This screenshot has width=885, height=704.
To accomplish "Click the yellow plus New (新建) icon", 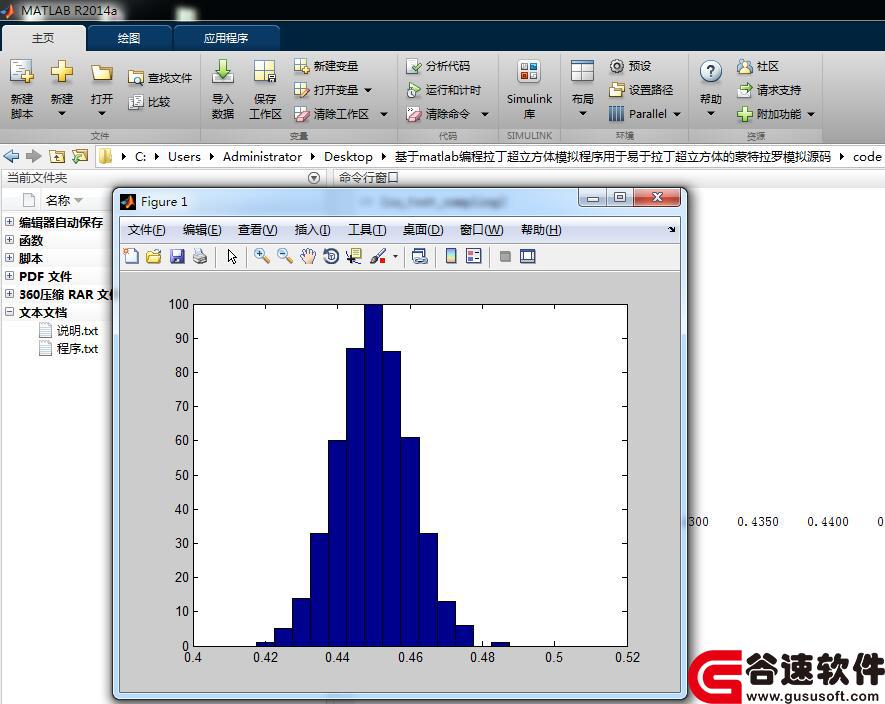I will point(62,72).
